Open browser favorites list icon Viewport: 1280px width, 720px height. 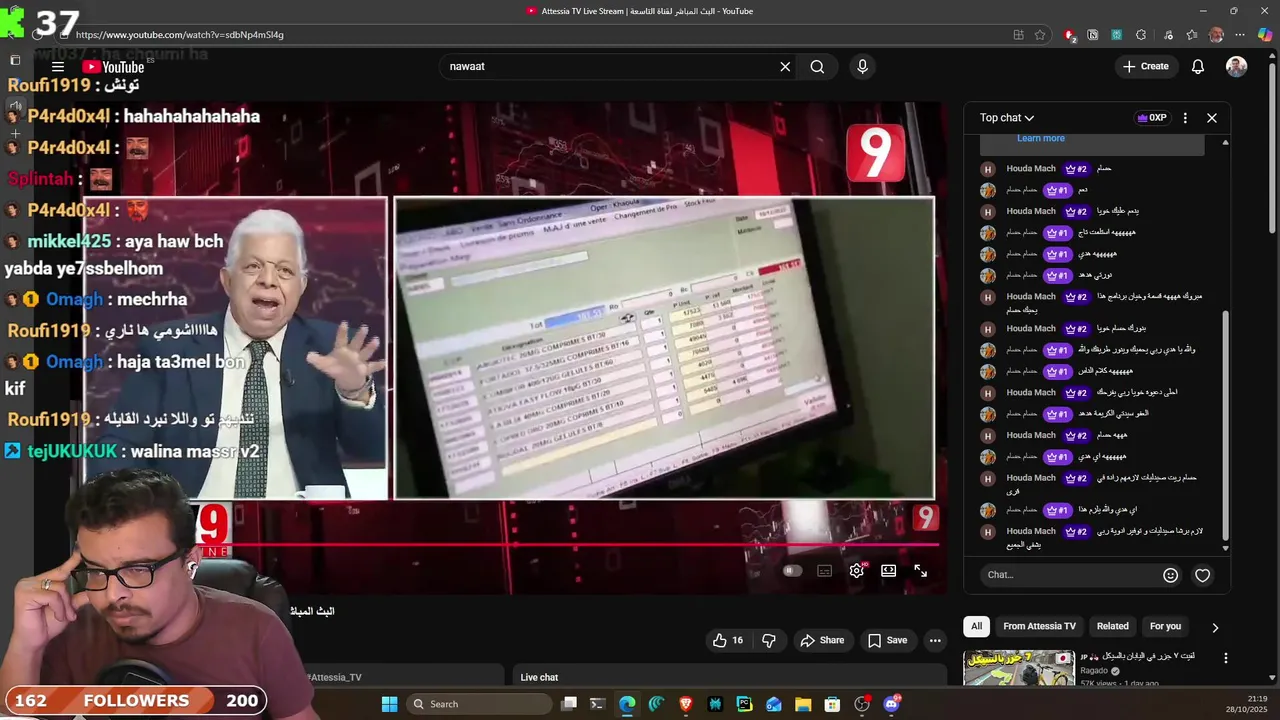click(x=1191, y=34)
